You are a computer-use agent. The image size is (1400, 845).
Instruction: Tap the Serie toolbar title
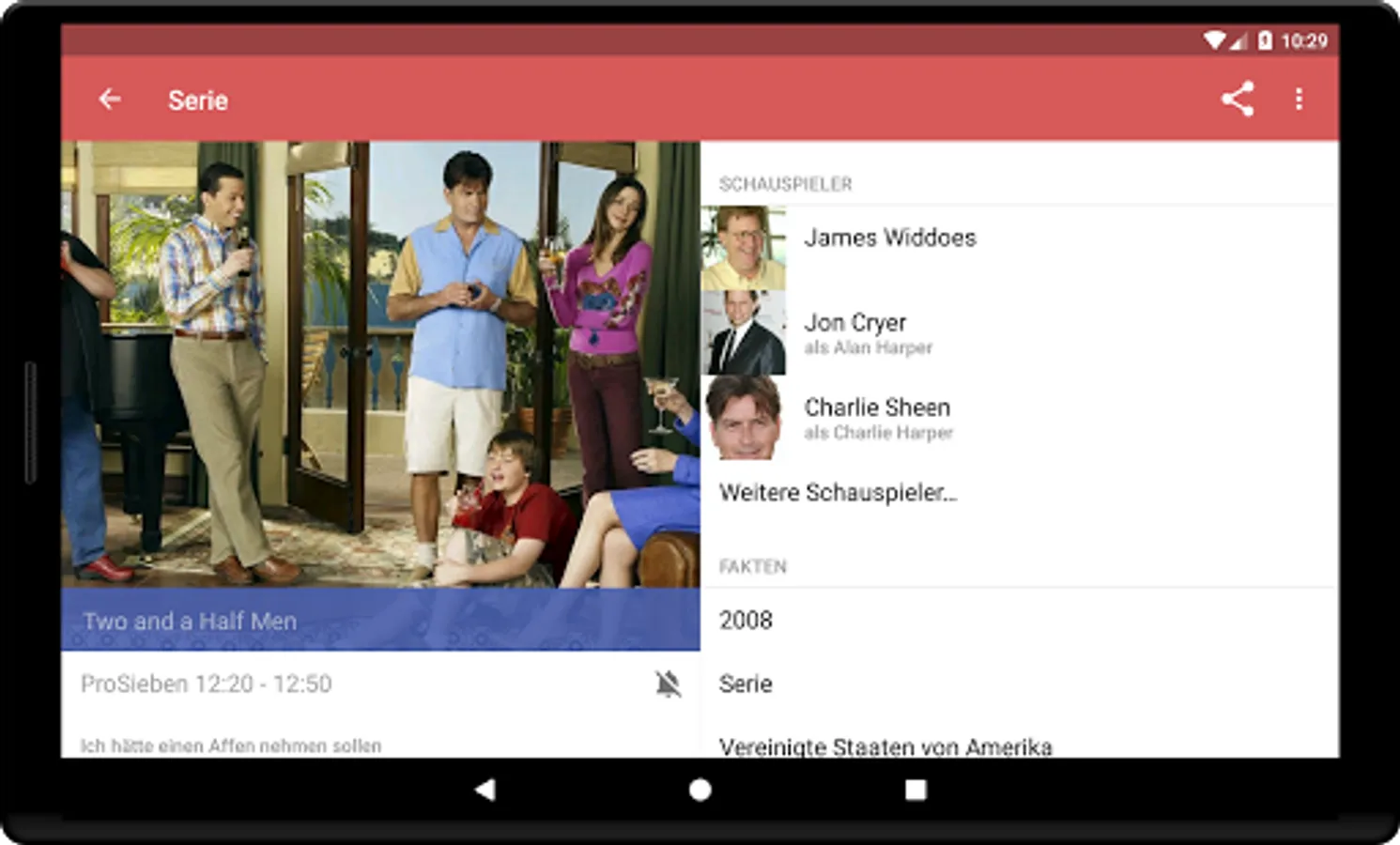coord(198,100)
